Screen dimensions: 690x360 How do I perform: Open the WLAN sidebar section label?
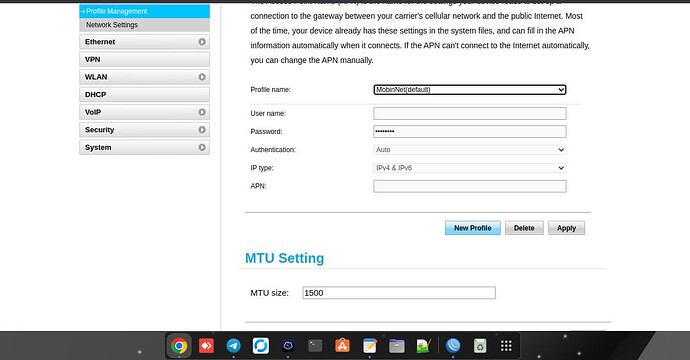point(96,77)
